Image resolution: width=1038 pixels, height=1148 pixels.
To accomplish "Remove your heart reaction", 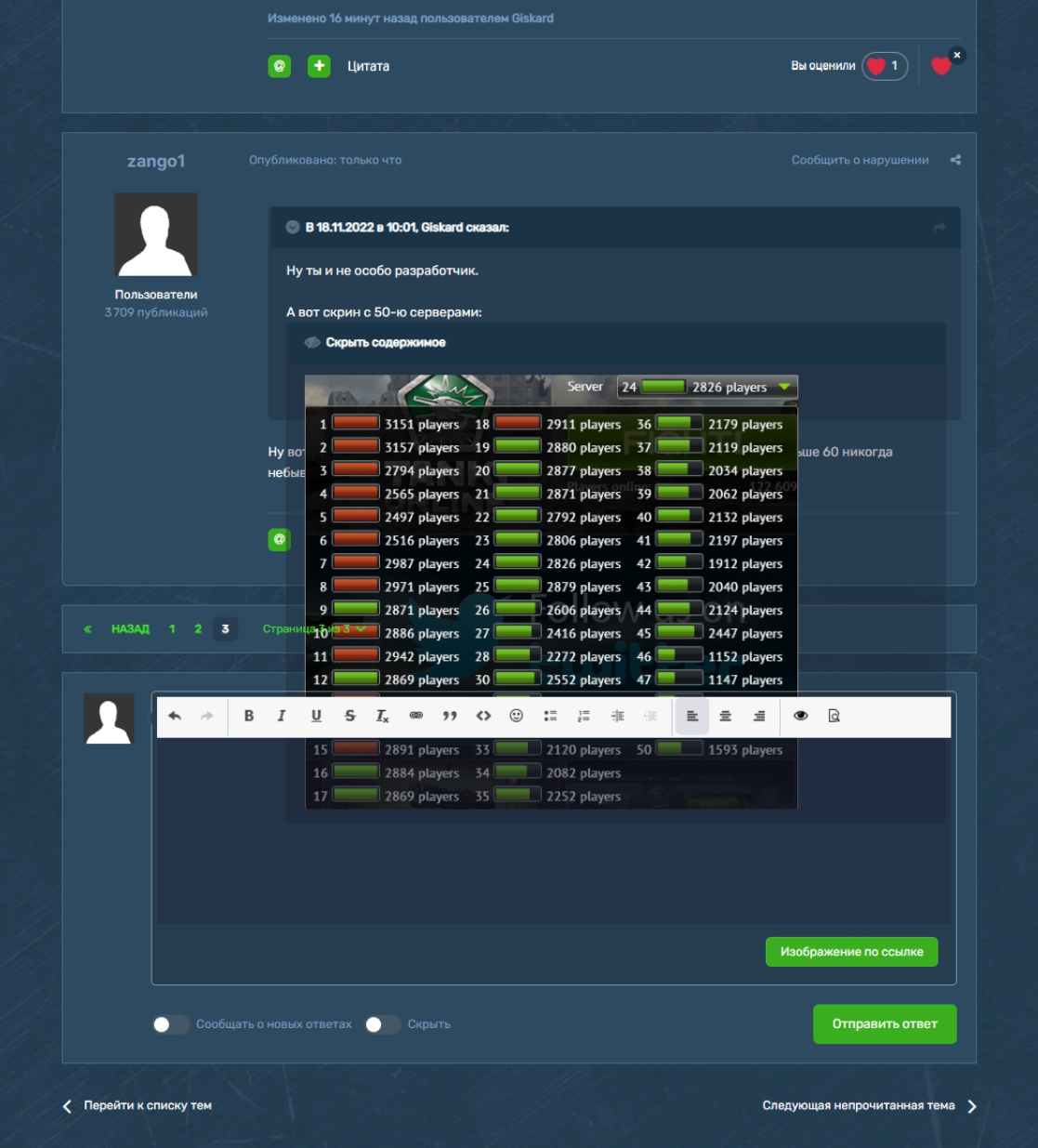I will [957, 56].
